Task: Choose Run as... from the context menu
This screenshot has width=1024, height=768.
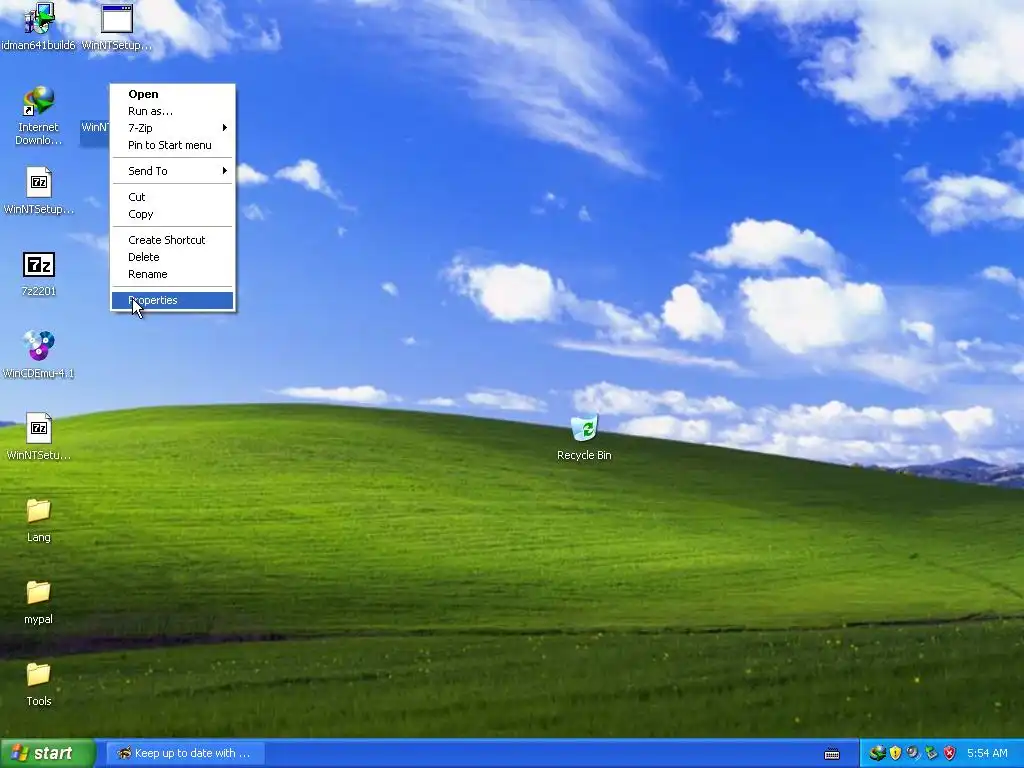Action: coord(172,111)
